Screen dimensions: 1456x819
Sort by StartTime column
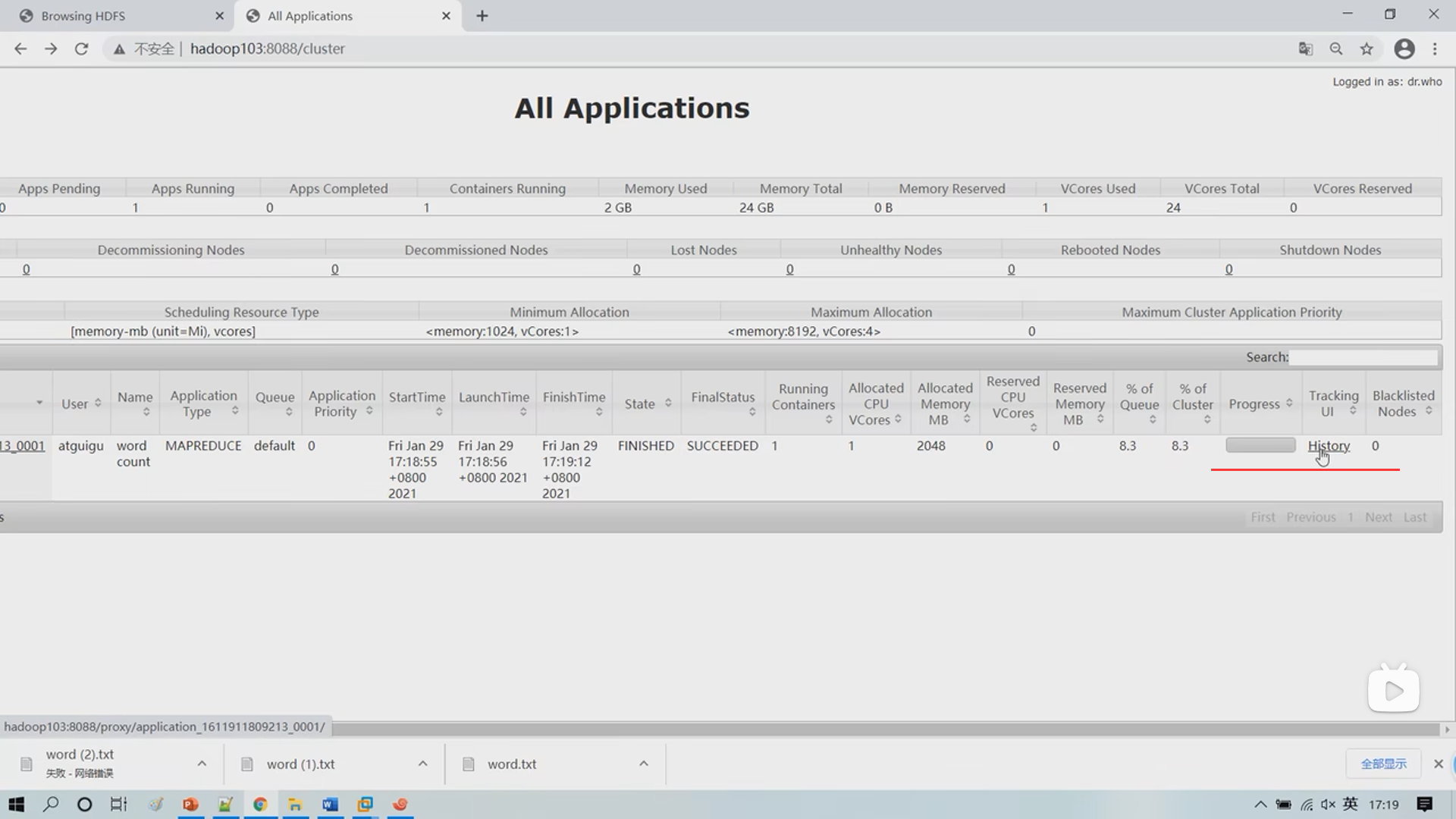[417, 403]
